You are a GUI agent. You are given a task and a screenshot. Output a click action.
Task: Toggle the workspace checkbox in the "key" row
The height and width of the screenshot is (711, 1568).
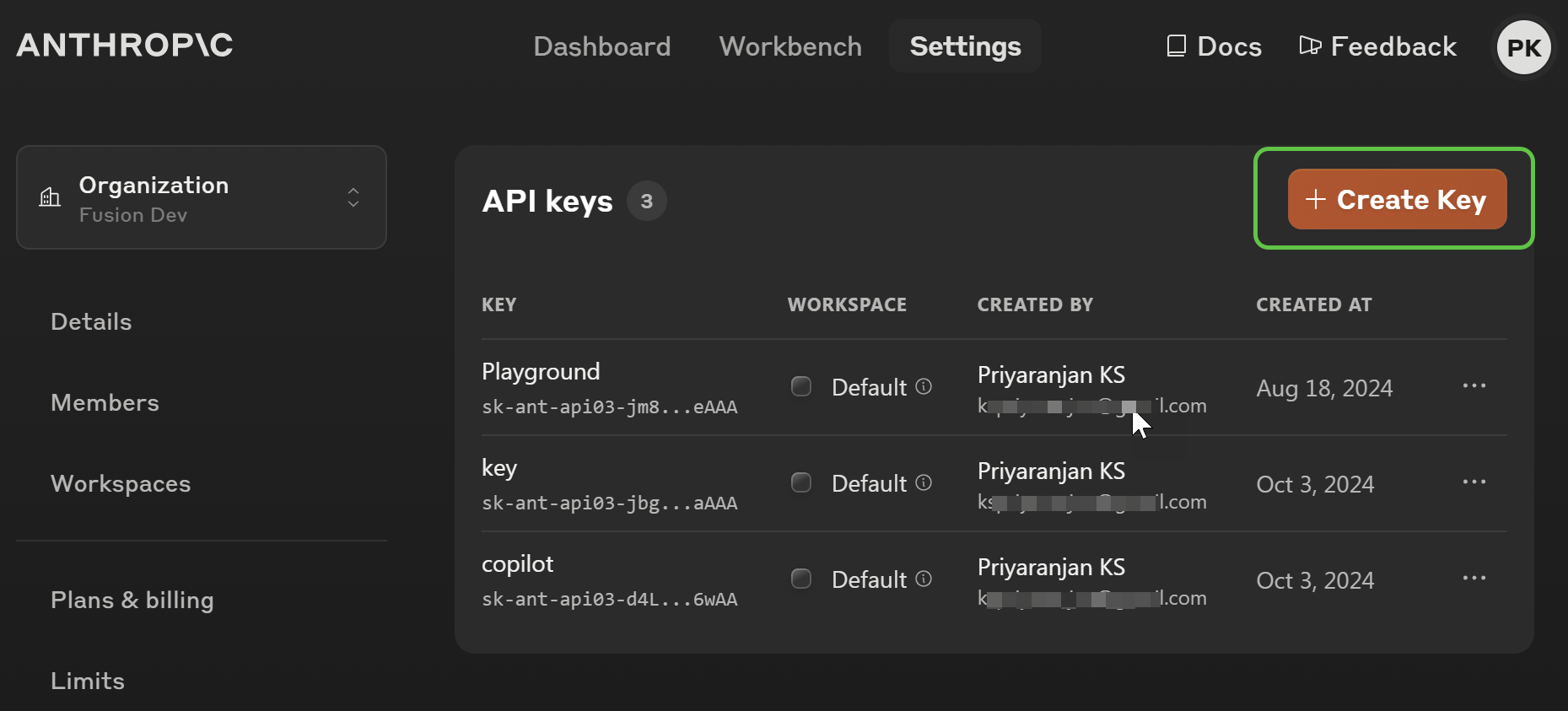[x=801, y=482]
